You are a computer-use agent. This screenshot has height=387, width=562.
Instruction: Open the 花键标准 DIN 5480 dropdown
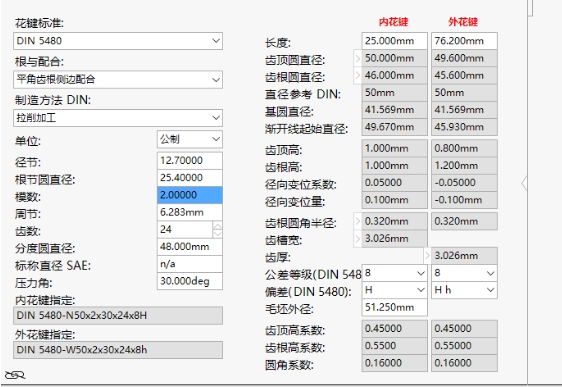coord(118,41)
